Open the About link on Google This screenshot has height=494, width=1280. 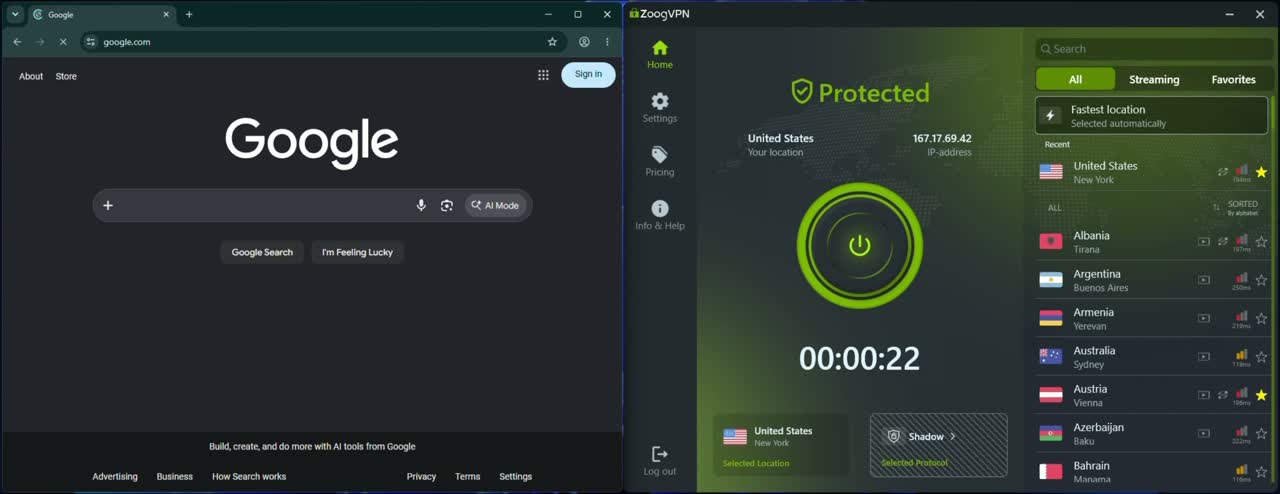click(x=31, y=76)
